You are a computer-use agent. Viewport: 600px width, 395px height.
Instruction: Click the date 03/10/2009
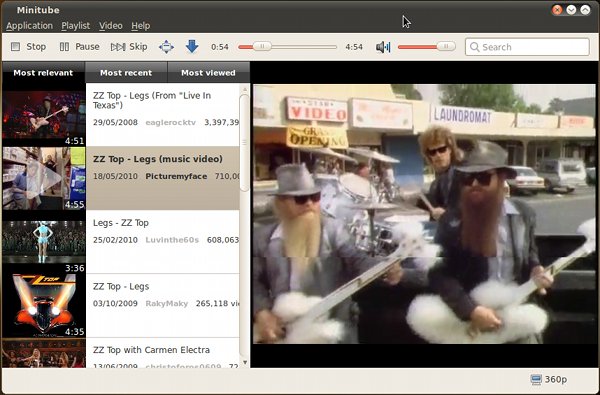pyautogui.click(x=115, y=304)
